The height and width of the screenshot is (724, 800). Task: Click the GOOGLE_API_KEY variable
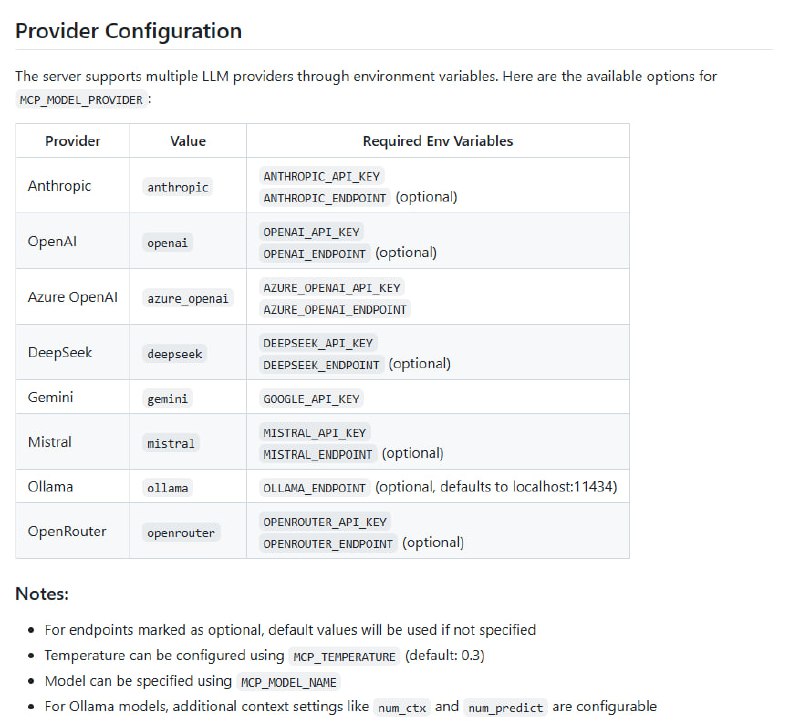(311, 398)
